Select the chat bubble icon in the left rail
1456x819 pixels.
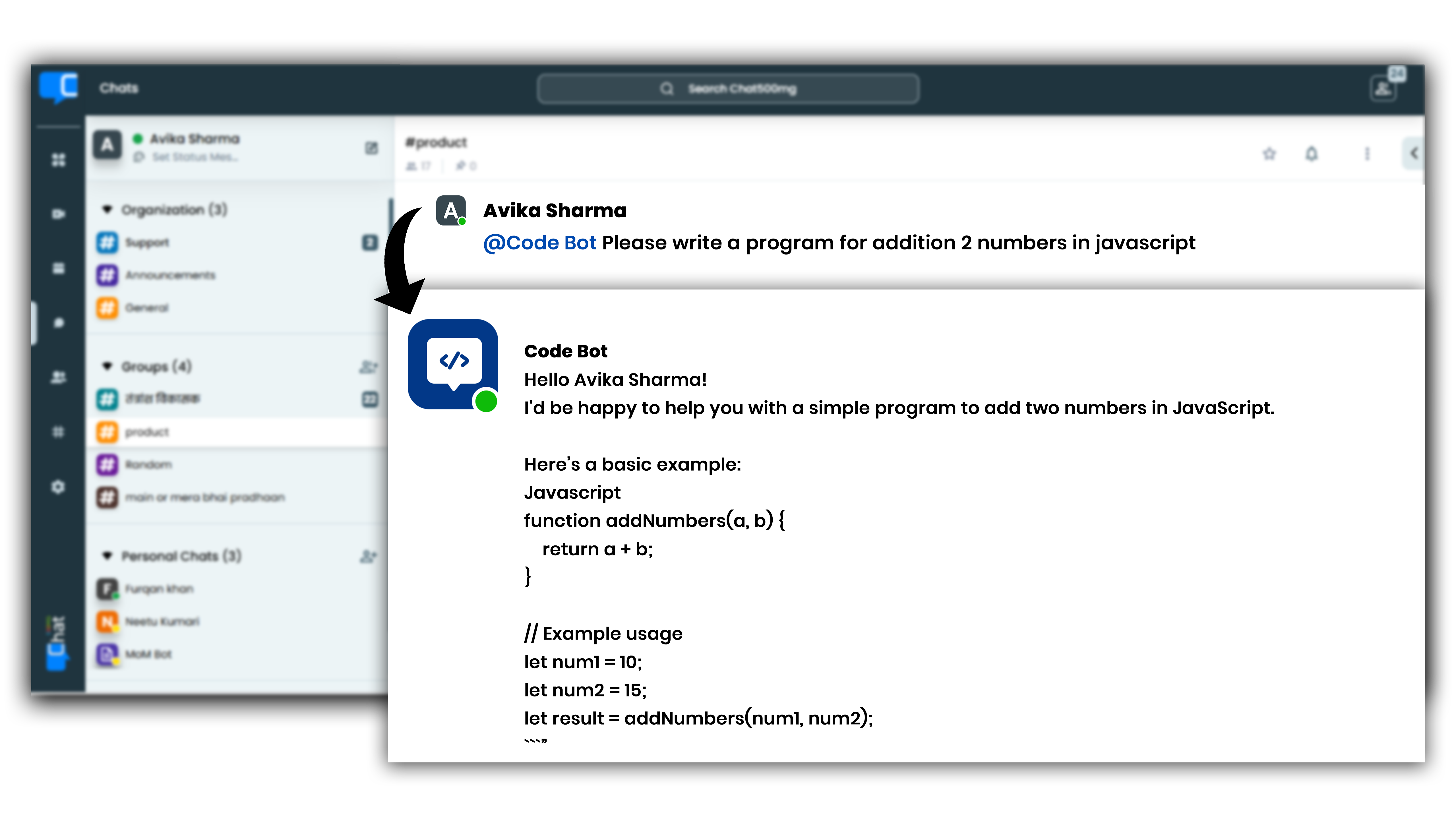pyautogui.click(x=59, y=323)
